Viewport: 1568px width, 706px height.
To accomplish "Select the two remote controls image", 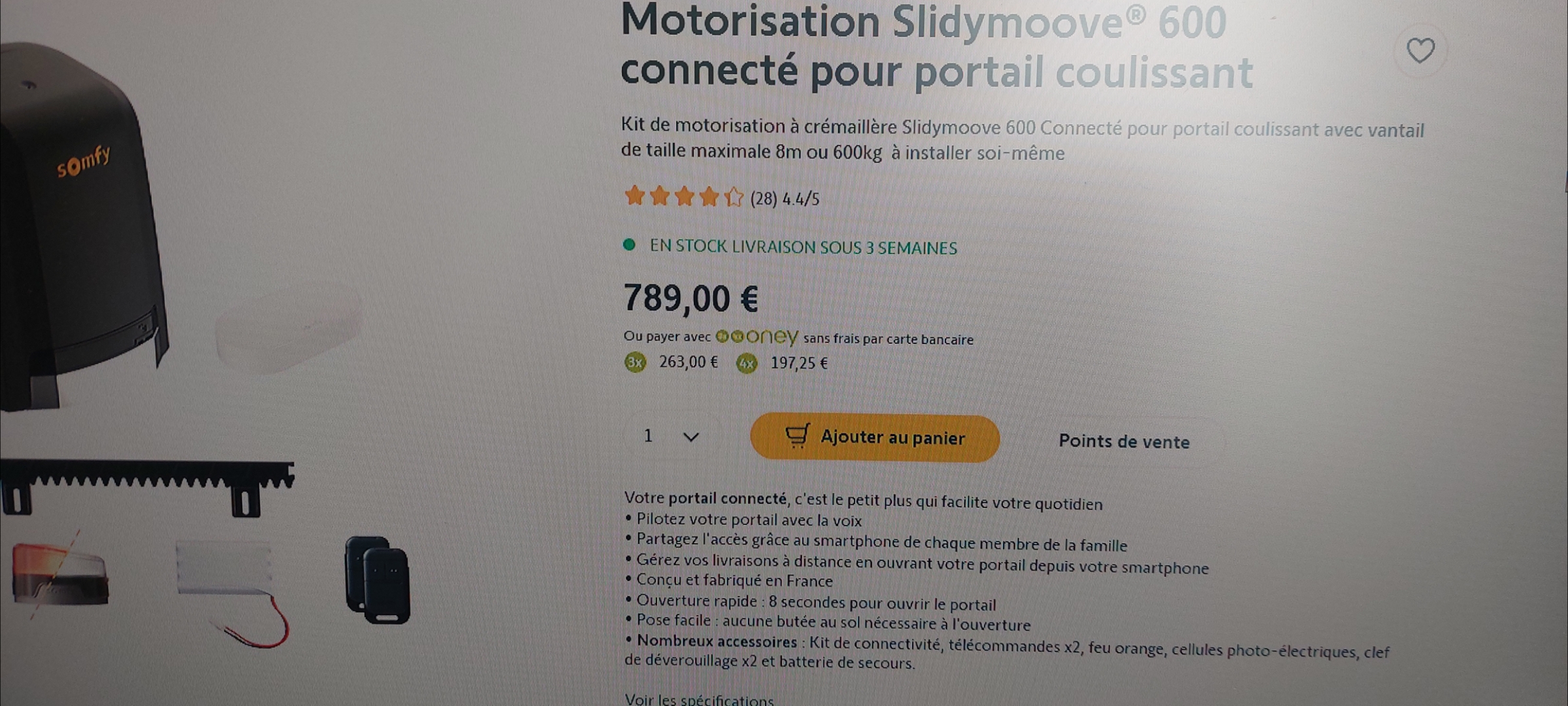I will point(378,580).
